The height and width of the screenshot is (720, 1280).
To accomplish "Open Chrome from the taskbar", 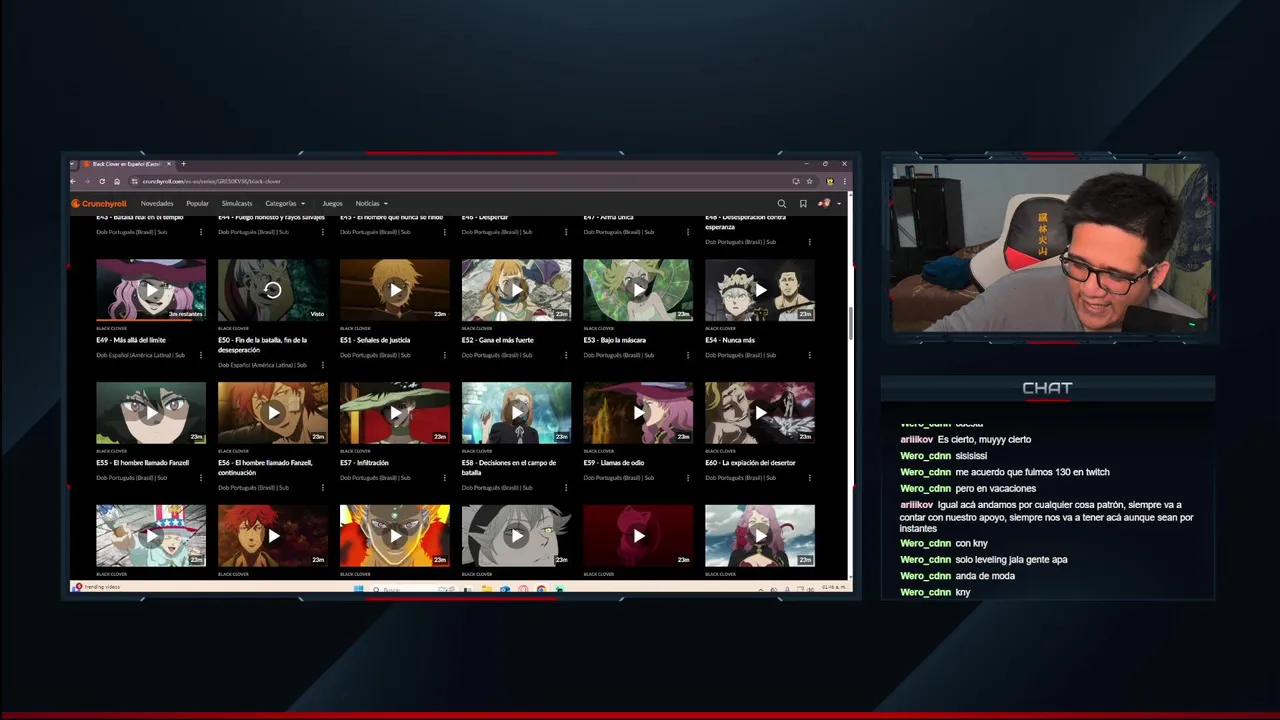I will (541, 588).
